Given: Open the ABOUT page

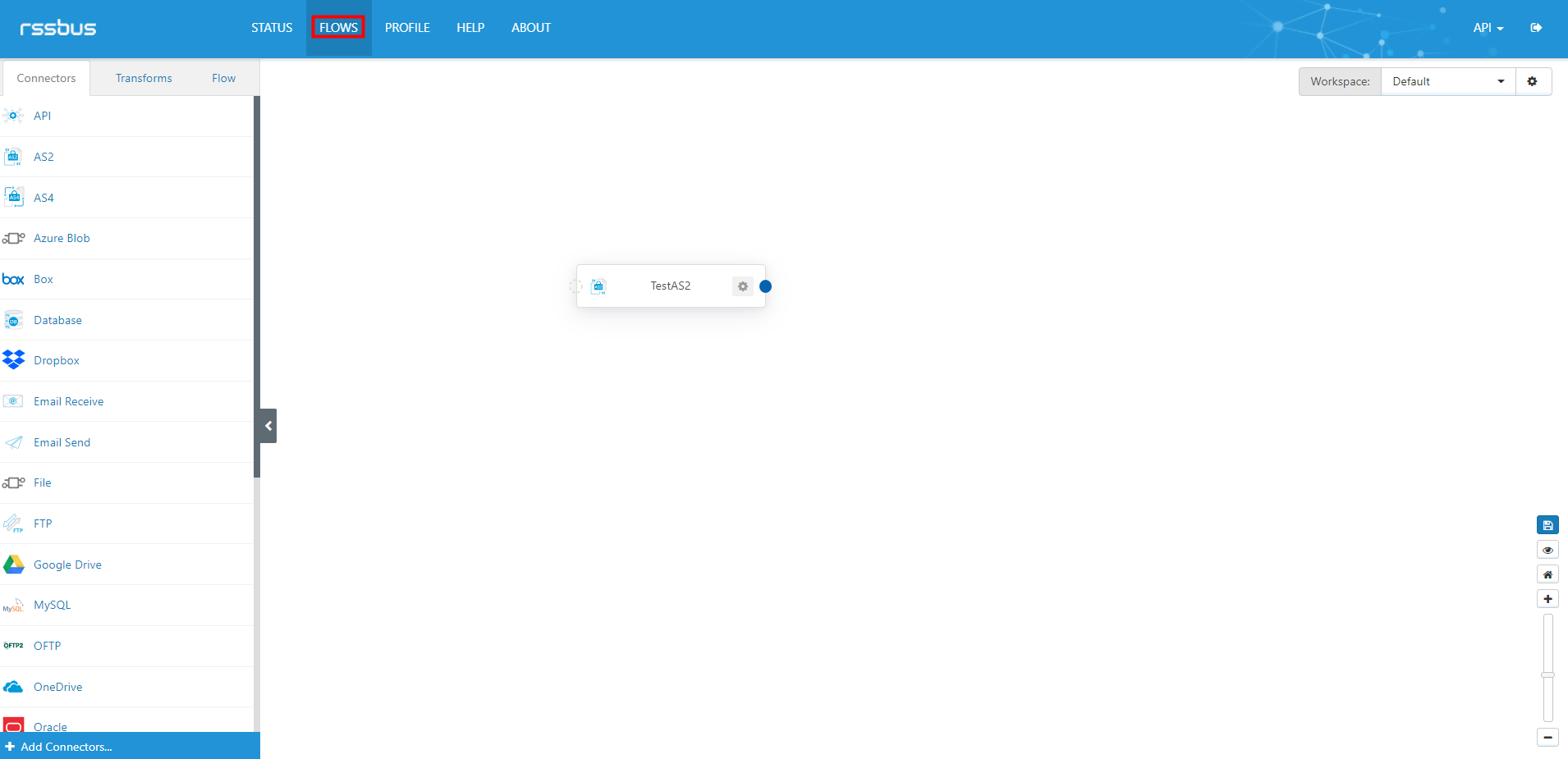Looking at the screenshot, I should coord(531,28).
